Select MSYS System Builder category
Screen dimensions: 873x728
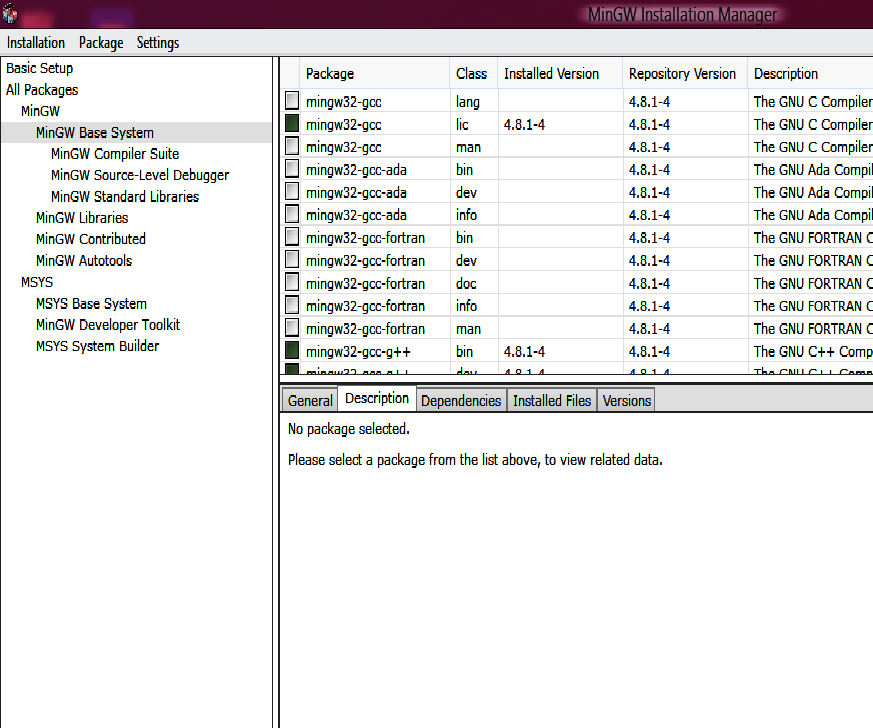coord(97,346)
